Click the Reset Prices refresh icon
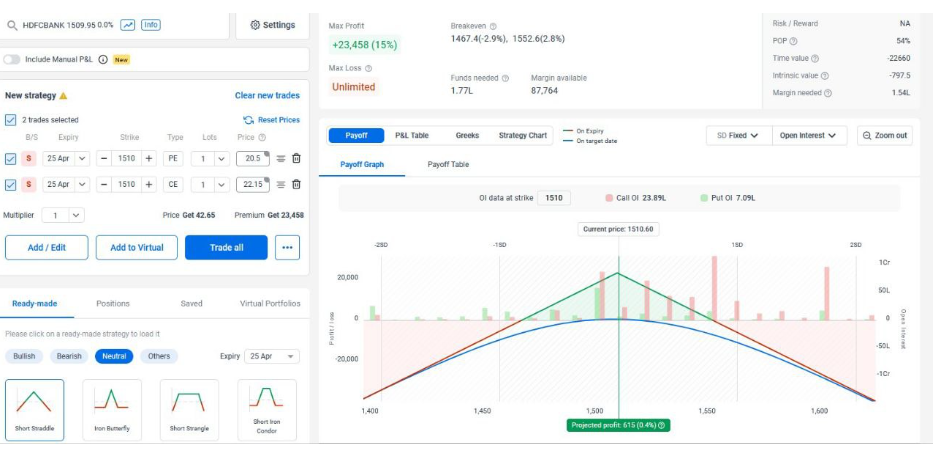Viewport: 940px width, 456px height. tap(248, 120)
